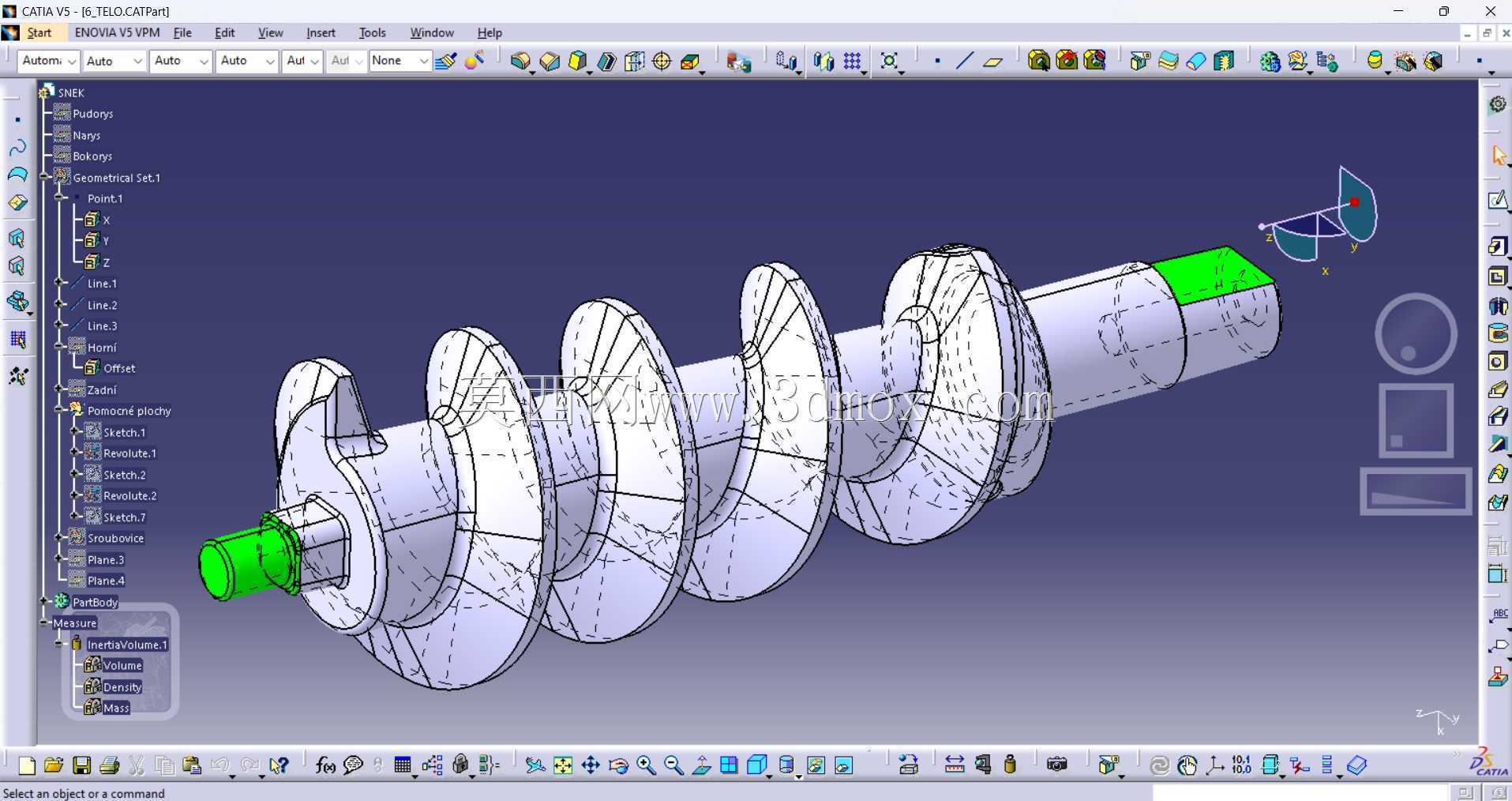
Task: Click the Select arrow tool on right toolbar
Action: pos(1498,156)
